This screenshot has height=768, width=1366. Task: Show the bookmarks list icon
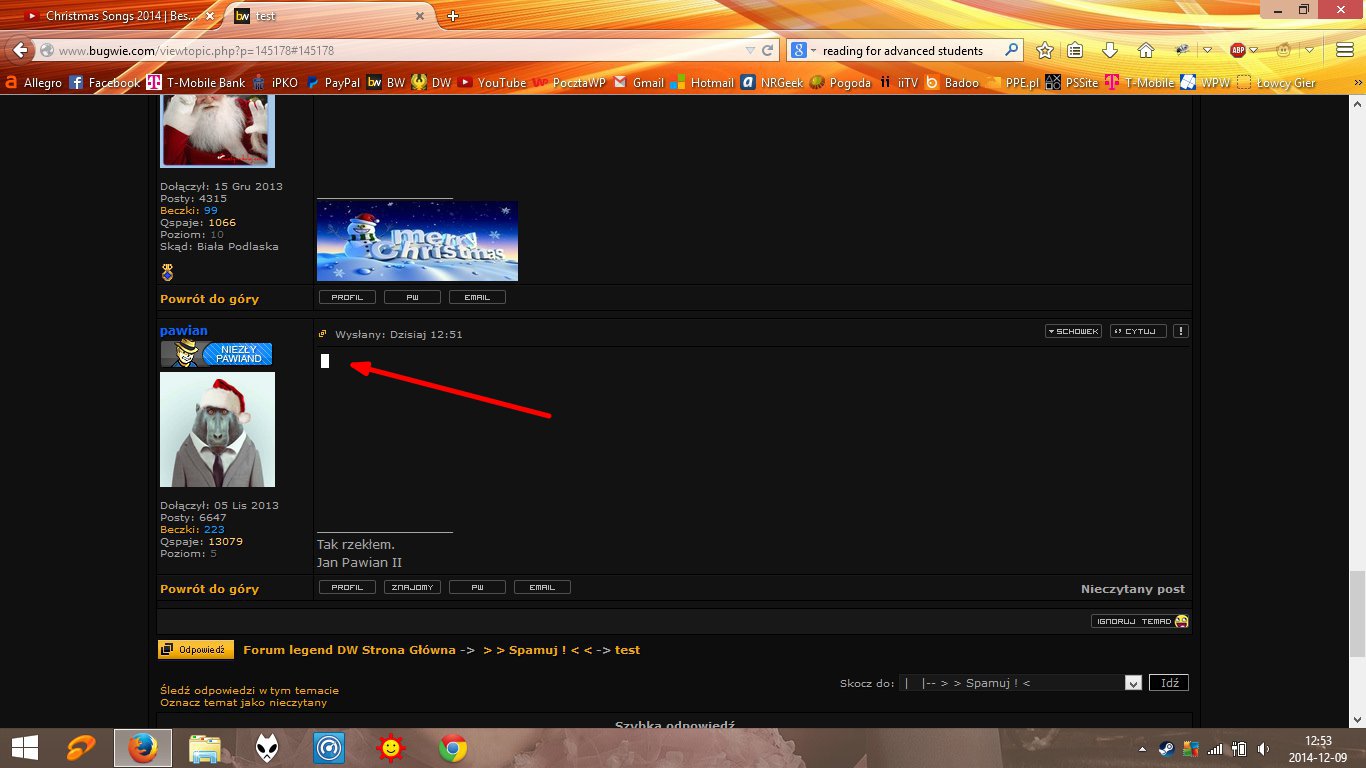pyautogui.click(x=1075, y=51)
